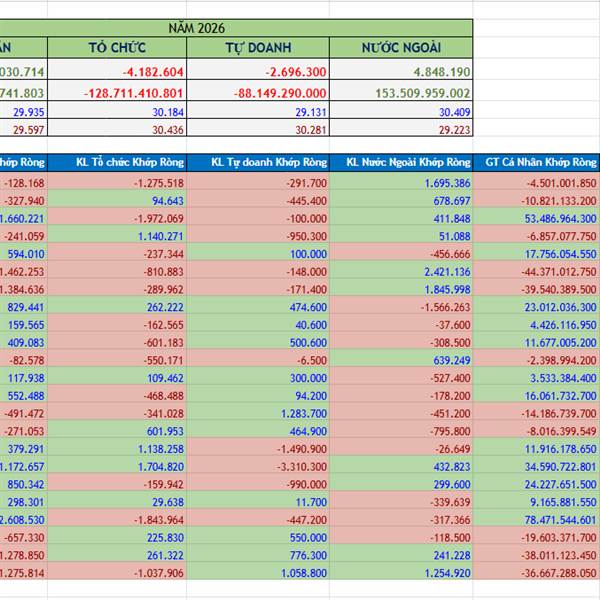Select cell 500.600
The width and height of the screenshot is (600, 600).
(258, 341)
